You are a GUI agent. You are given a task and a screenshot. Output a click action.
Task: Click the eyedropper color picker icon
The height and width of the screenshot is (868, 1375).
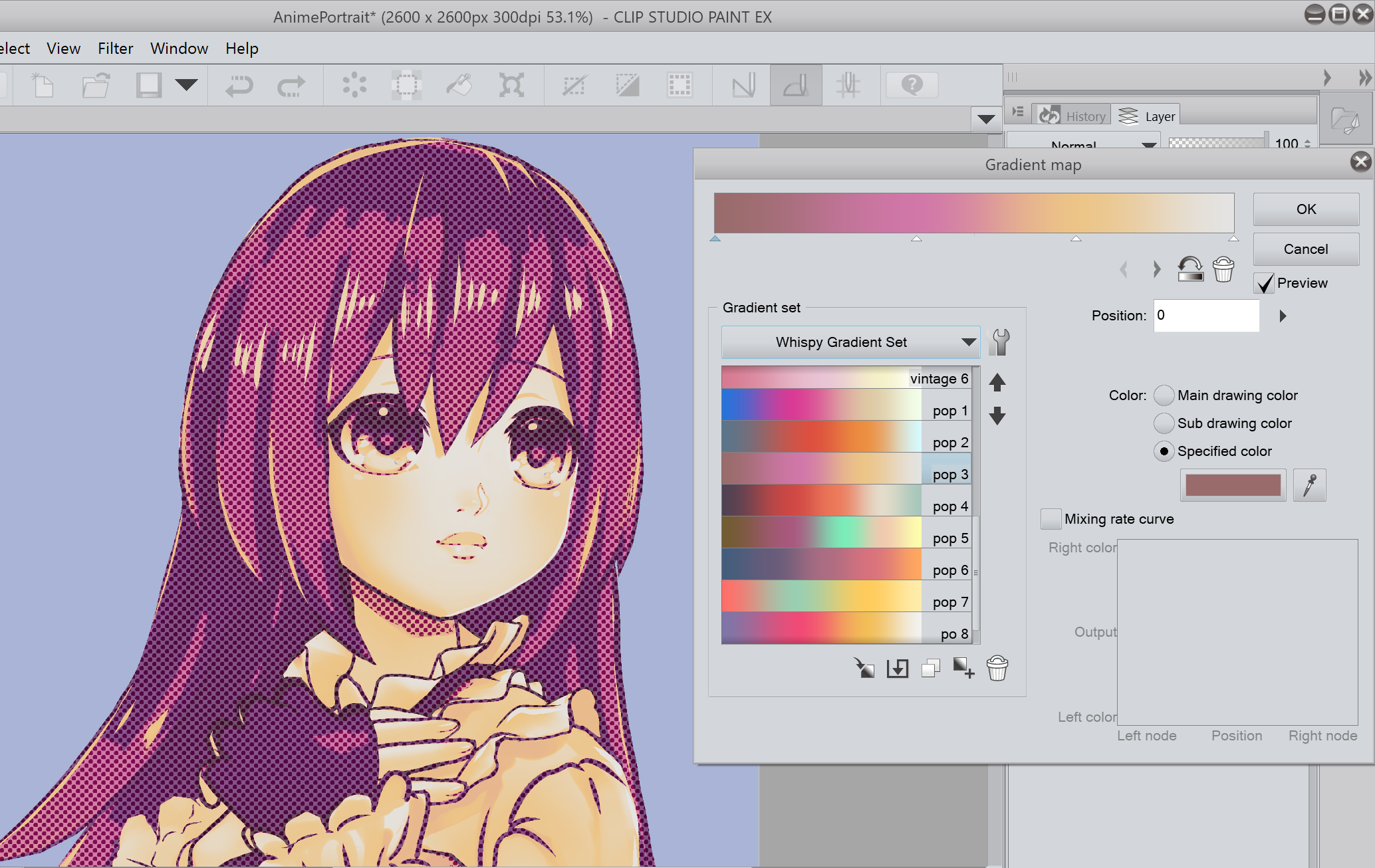(1309, 486)
